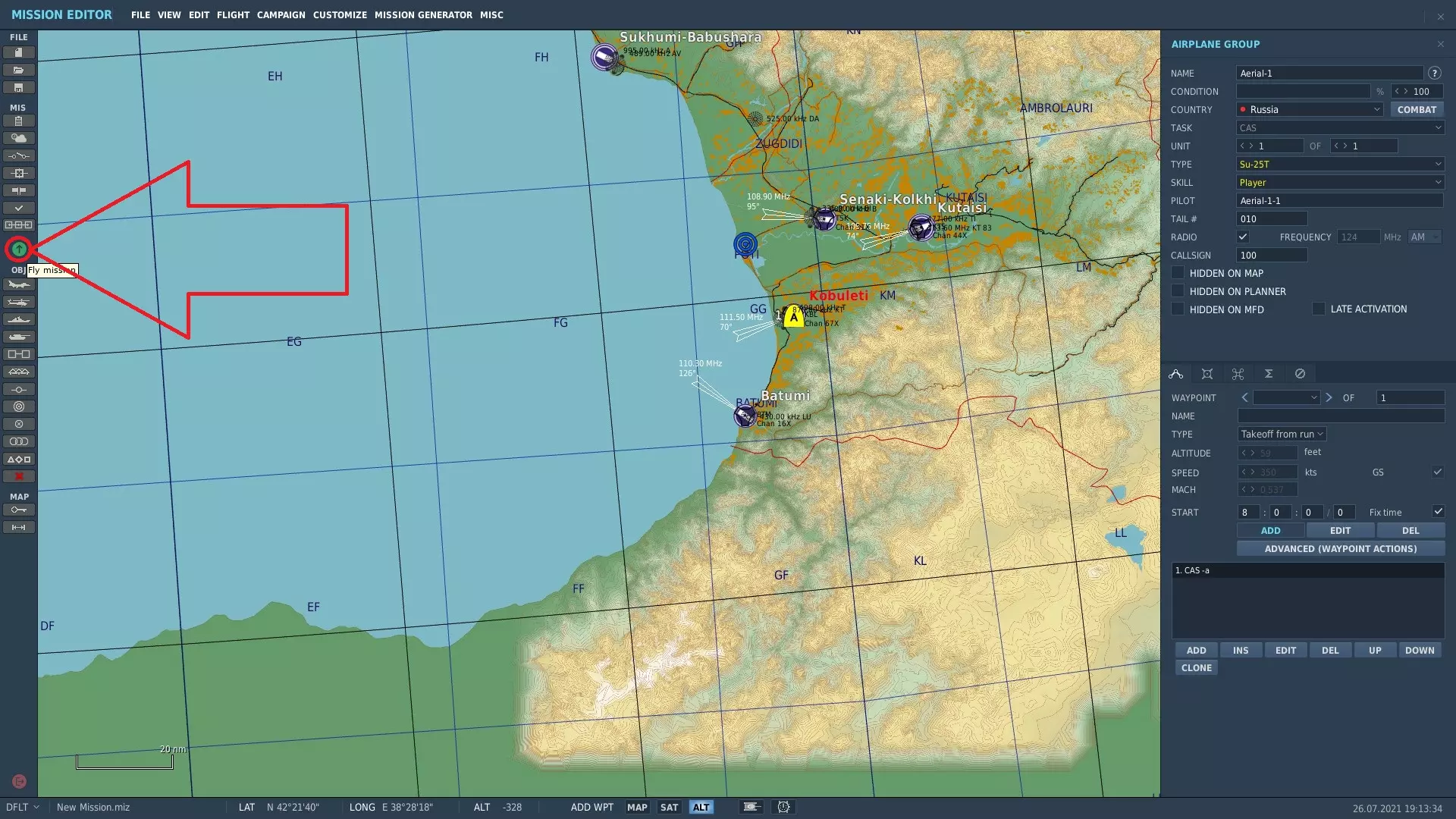Open the Campaign menu
The width and height of the screenshot is (1456, 819).
pyautogui.click(x=281, y=14)
